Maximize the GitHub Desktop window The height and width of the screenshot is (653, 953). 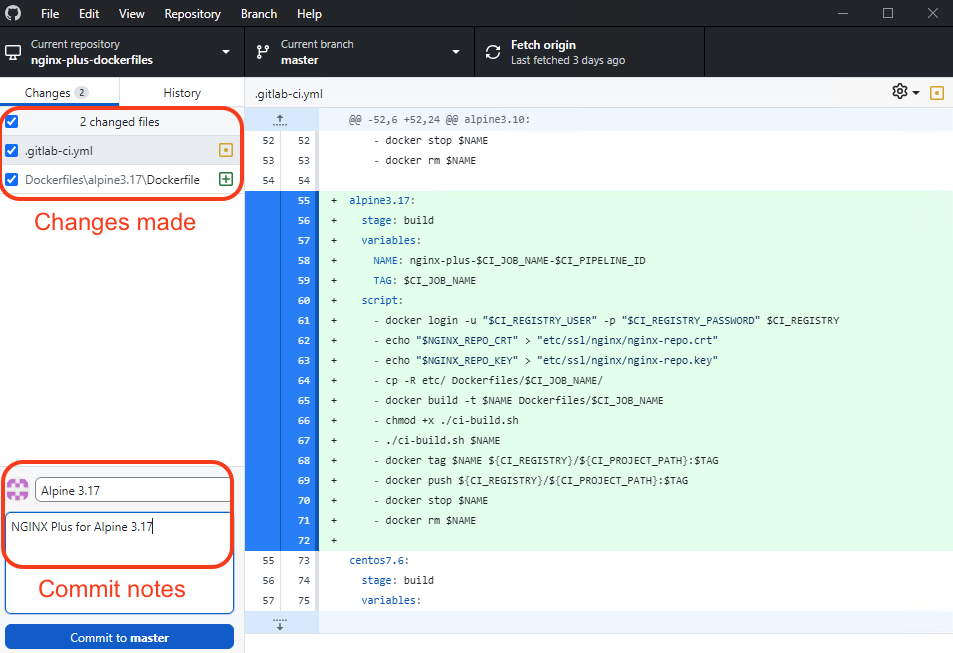(888, 13)
